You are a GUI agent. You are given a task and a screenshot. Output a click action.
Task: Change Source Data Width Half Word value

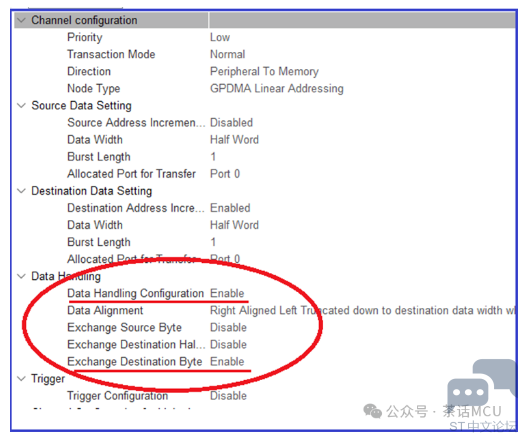click(x=234, y=140)
